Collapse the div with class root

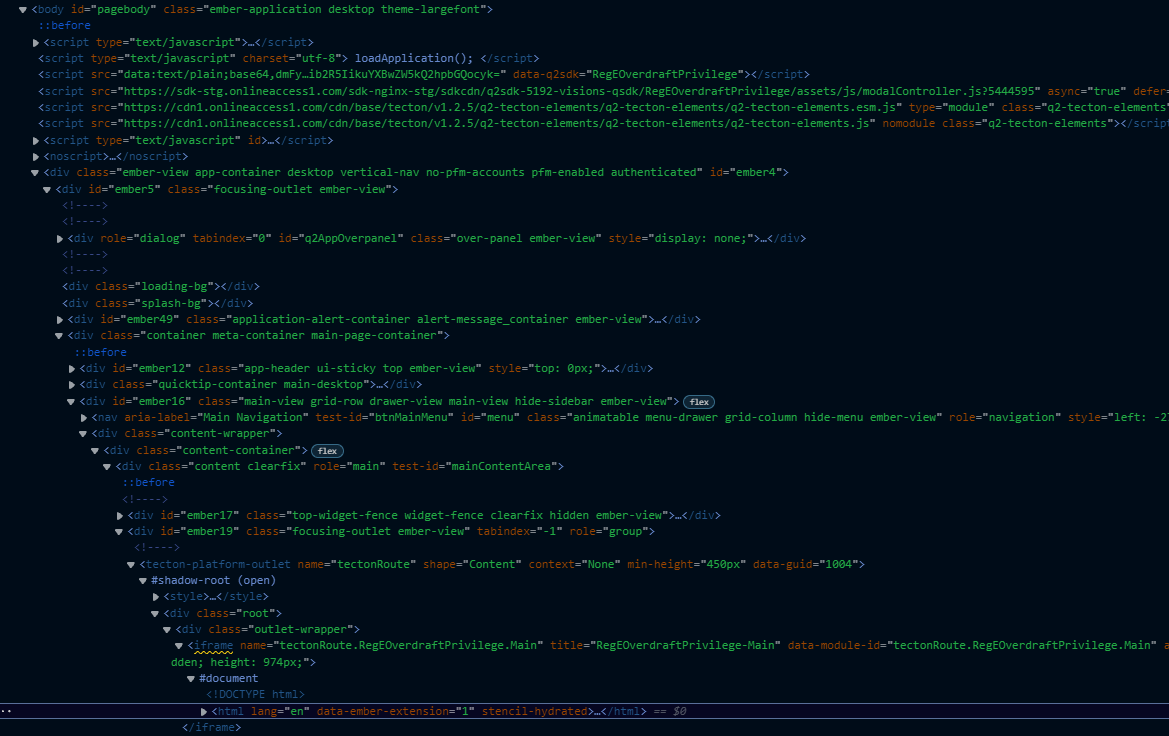tap(154, 614)
